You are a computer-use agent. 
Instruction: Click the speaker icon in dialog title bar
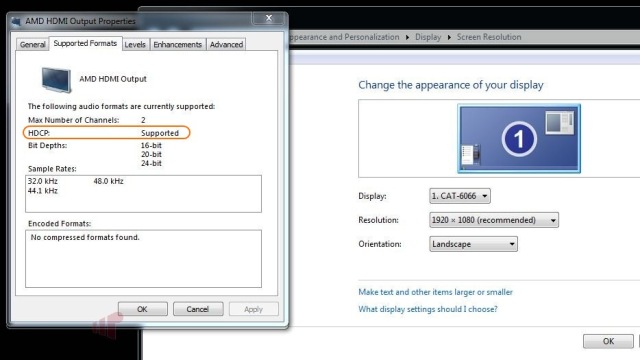16,21
